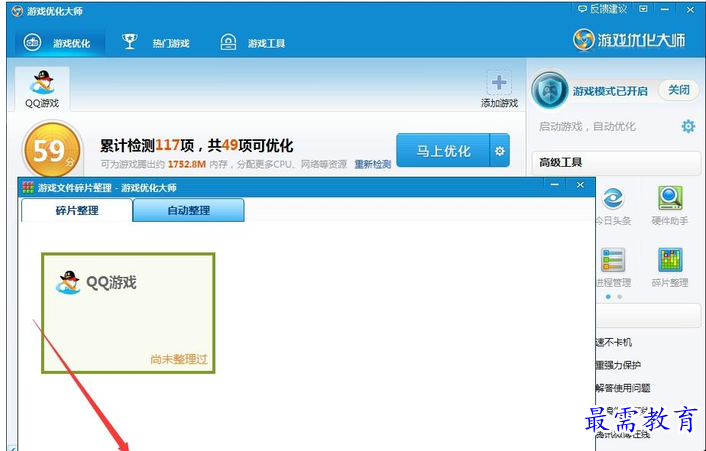This screenshot has width=706, height=451.
Task: Click the 解答使用问题 link
Action: coord(623,388)
